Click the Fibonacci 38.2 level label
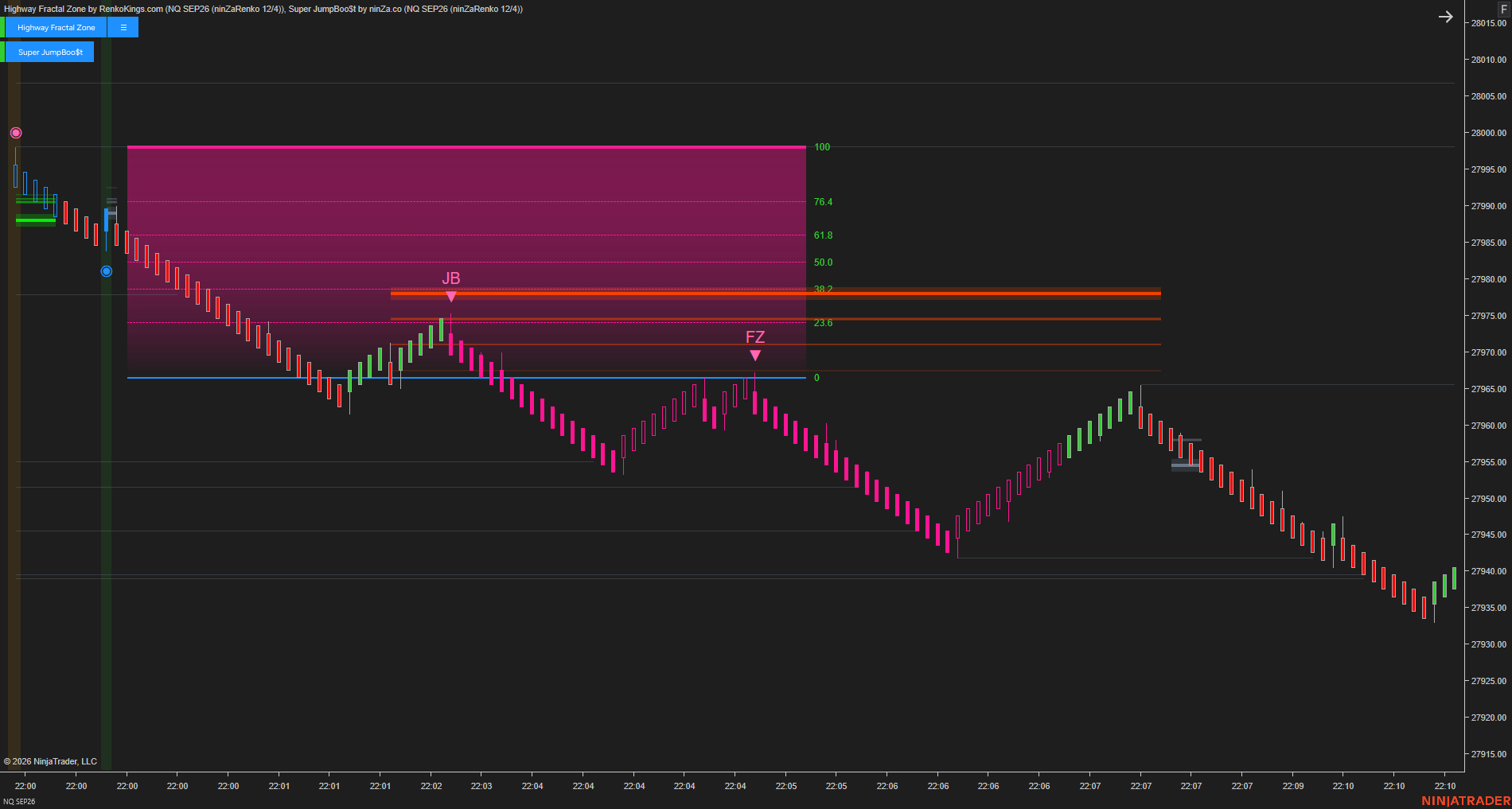The image size is (1512, 809). (823, 289)
